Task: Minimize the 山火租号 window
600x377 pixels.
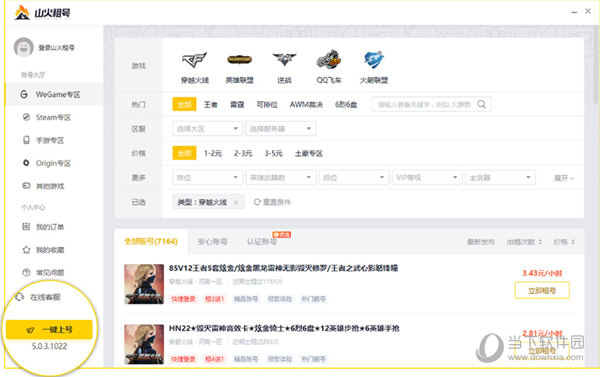Action: [574, 12]
